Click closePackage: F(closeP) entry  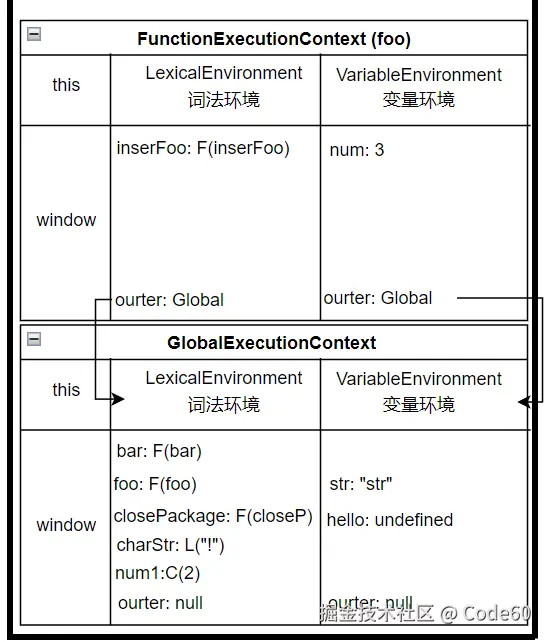(x=213, y=516)
